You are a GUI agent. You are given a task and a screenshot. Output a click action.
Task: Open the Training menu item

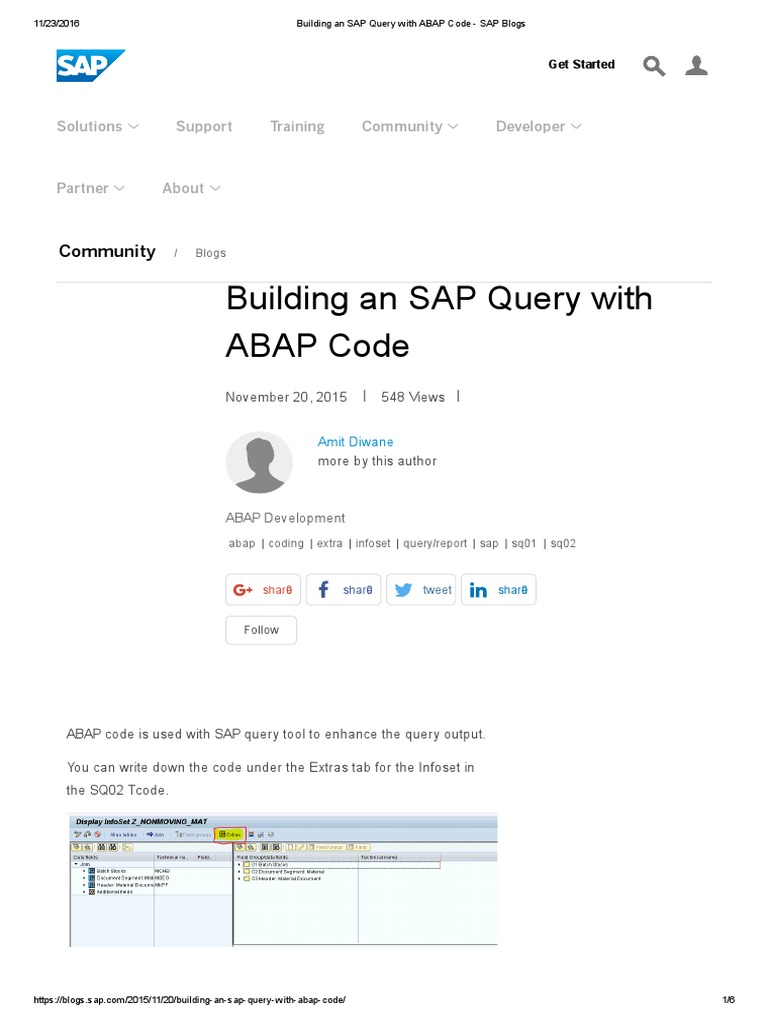pos(297,126)
